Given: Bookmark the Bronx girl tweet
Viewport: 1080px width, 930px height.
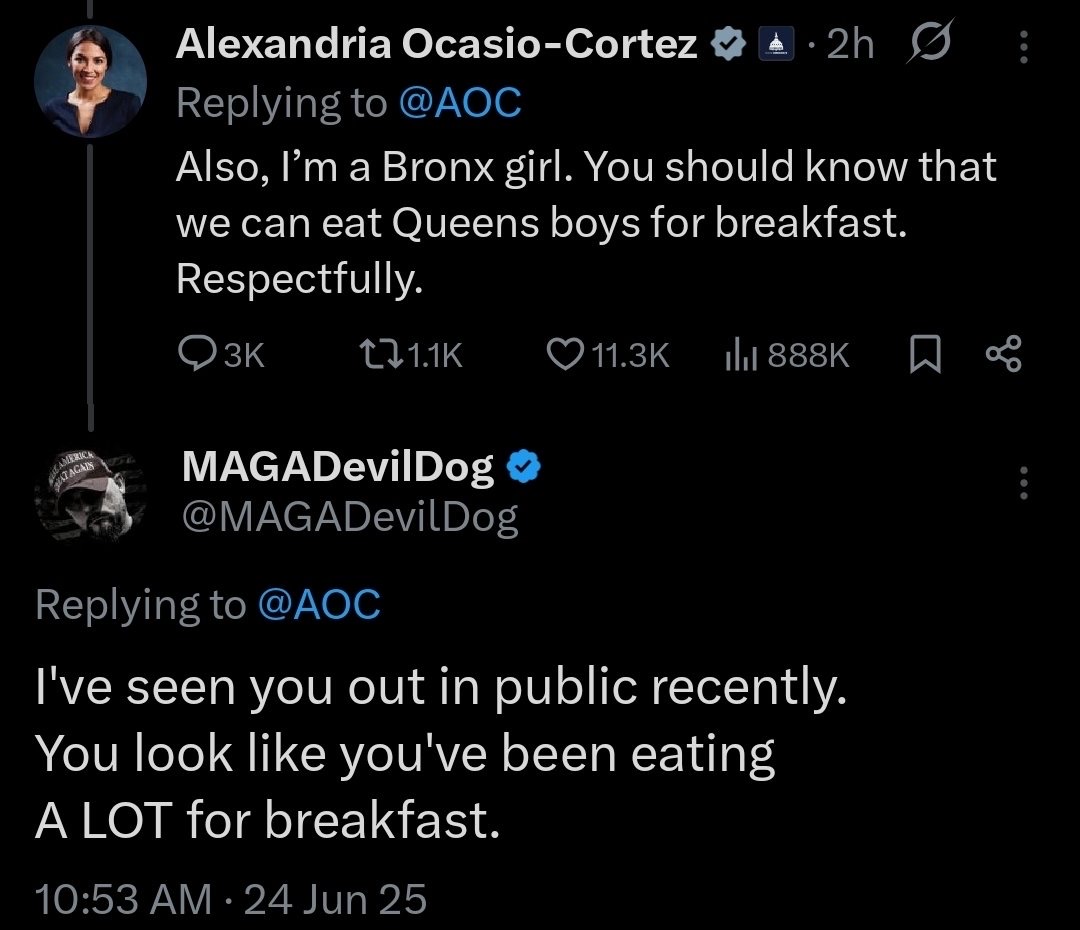Looking at the screenshot, I should click(x=925, y=354).
